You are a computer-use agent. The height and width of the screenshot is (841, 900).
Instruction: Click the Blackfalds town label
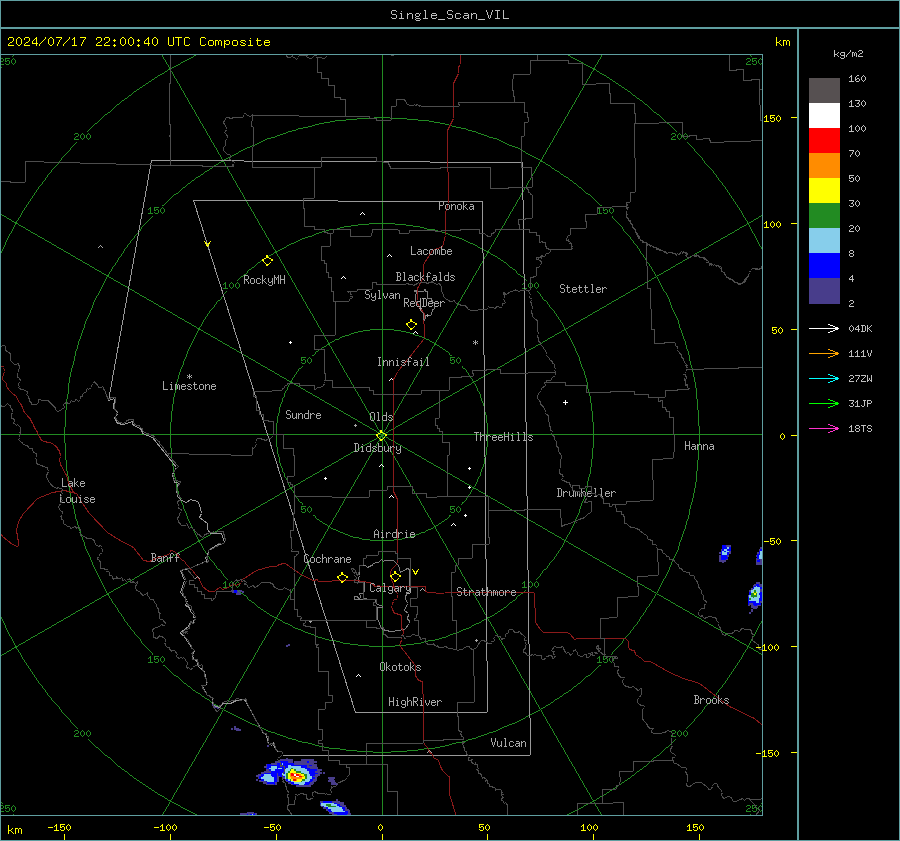425,277
